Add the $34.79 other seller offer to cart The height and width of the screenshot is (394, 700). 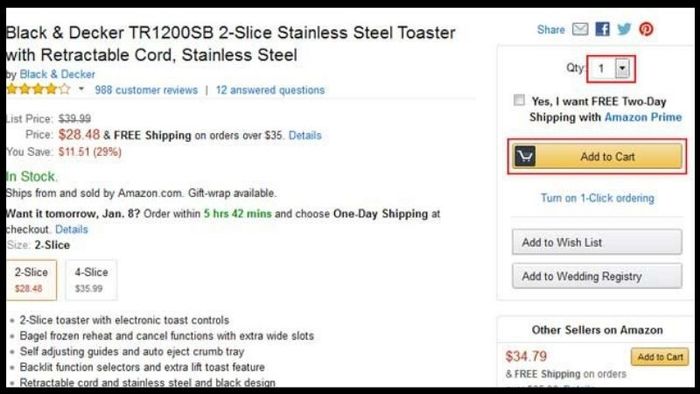click(x=660, y=357)
